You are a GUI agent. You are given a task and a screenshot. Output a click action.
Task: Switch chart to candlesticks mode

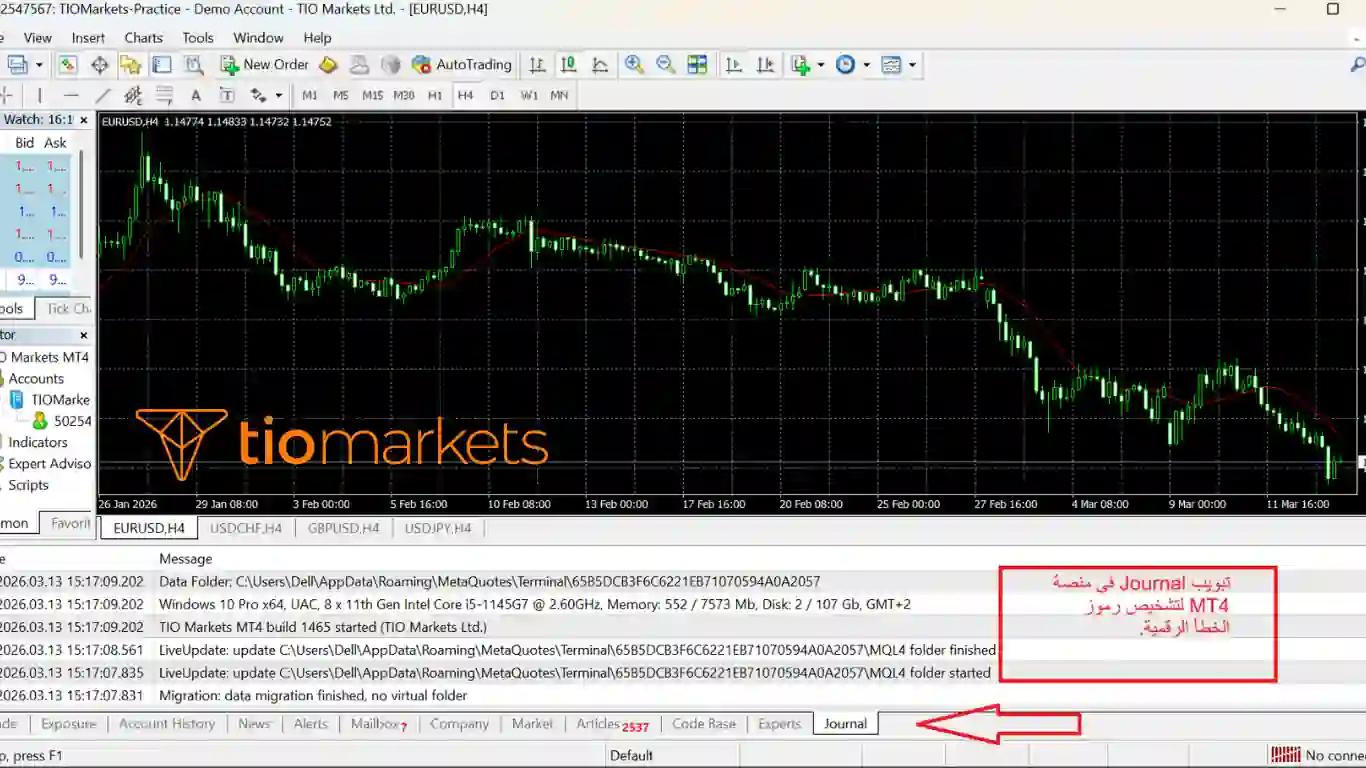coord(568,65)
